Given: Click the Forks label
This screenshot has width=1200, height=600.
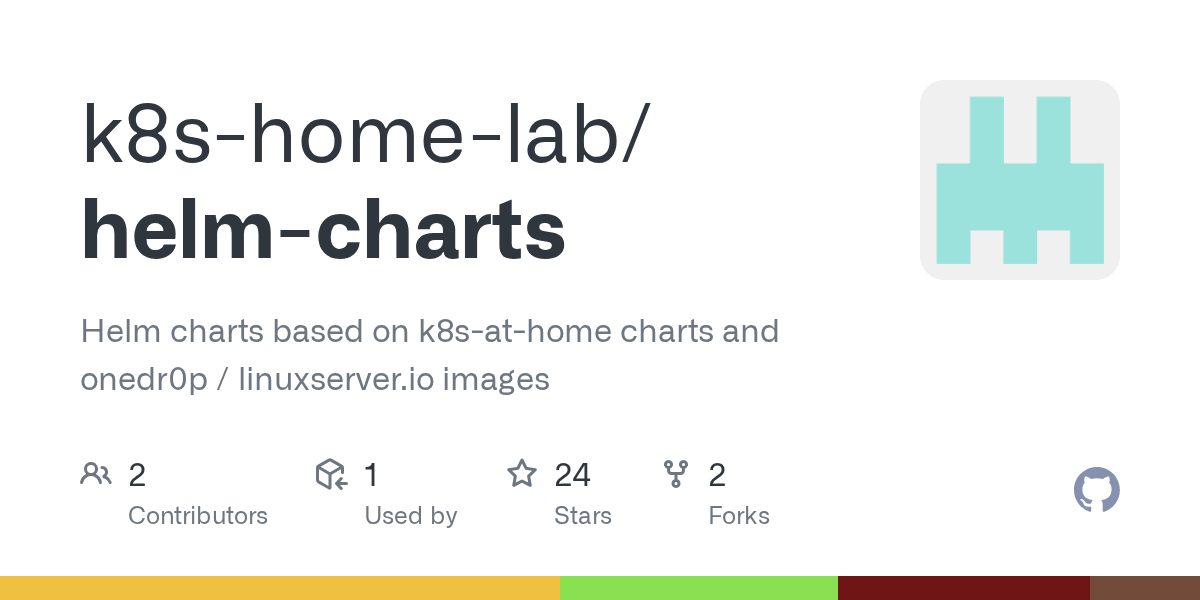Looking at the screenshot, I should pyautogui.click(x=739, y=516).
